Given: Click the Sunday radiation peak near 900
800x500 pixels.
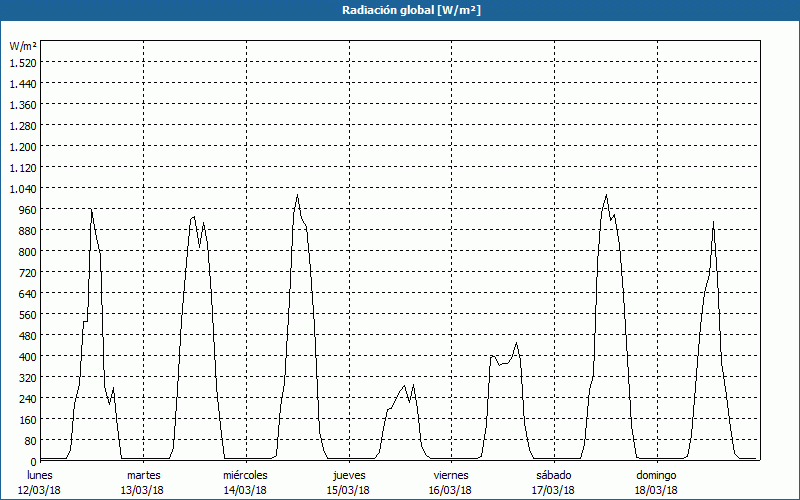Looking at the screenshot, I should click(713, 222).
